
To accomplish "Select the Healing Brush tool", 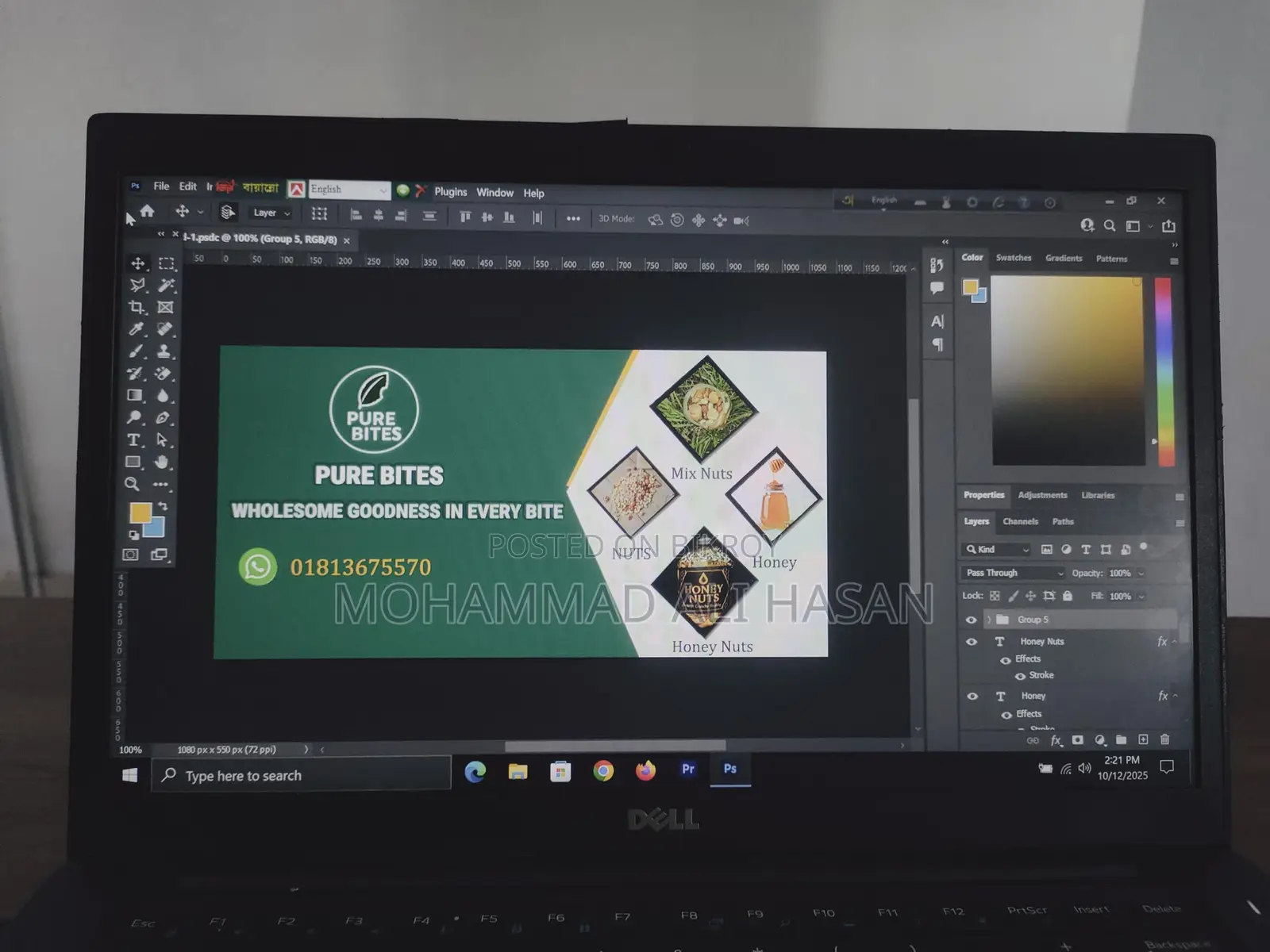I will (164, 329).
